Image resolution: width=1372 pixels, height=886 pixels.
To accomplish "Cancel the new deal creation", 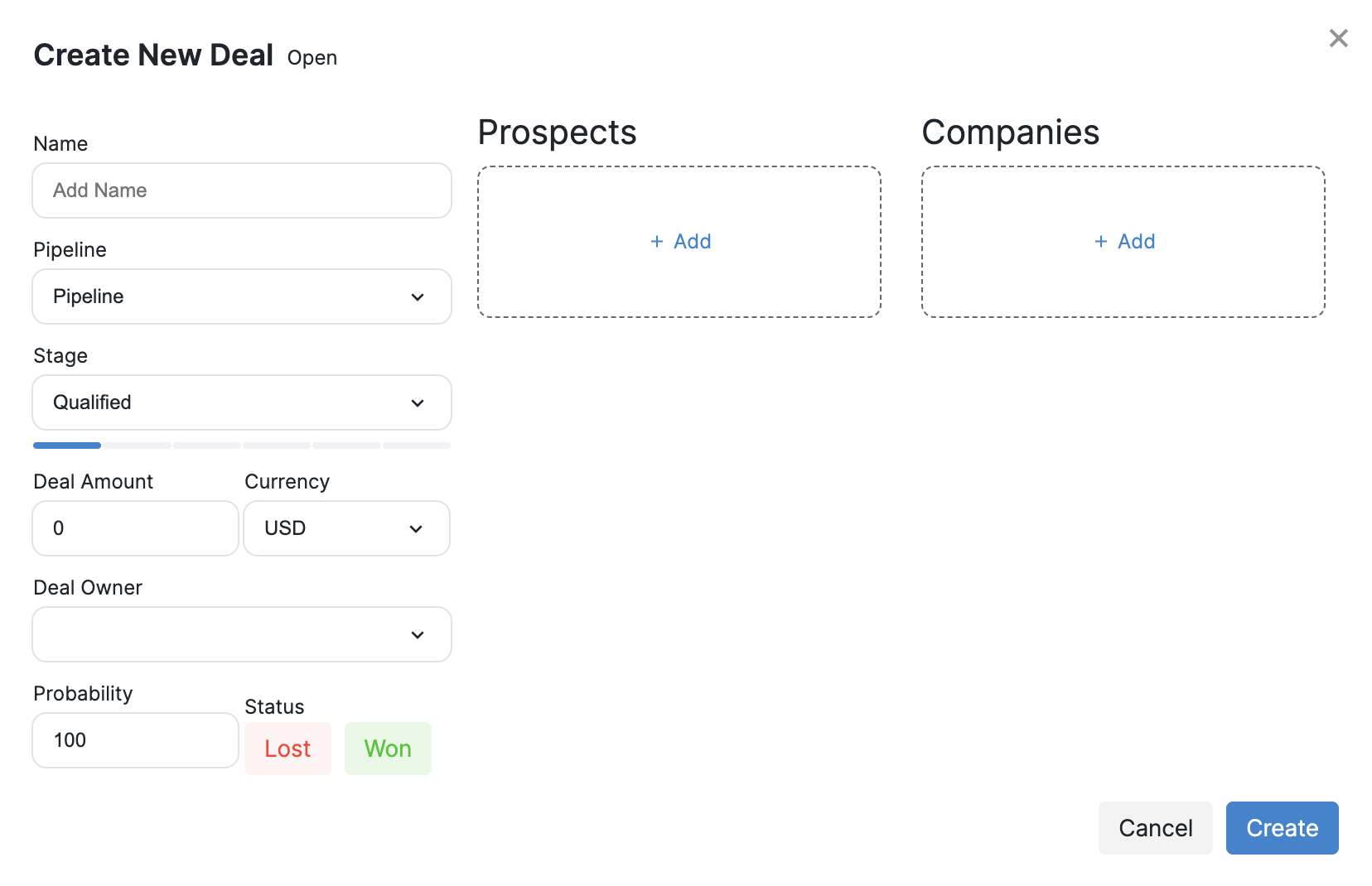I will [x=1156, y=828].
